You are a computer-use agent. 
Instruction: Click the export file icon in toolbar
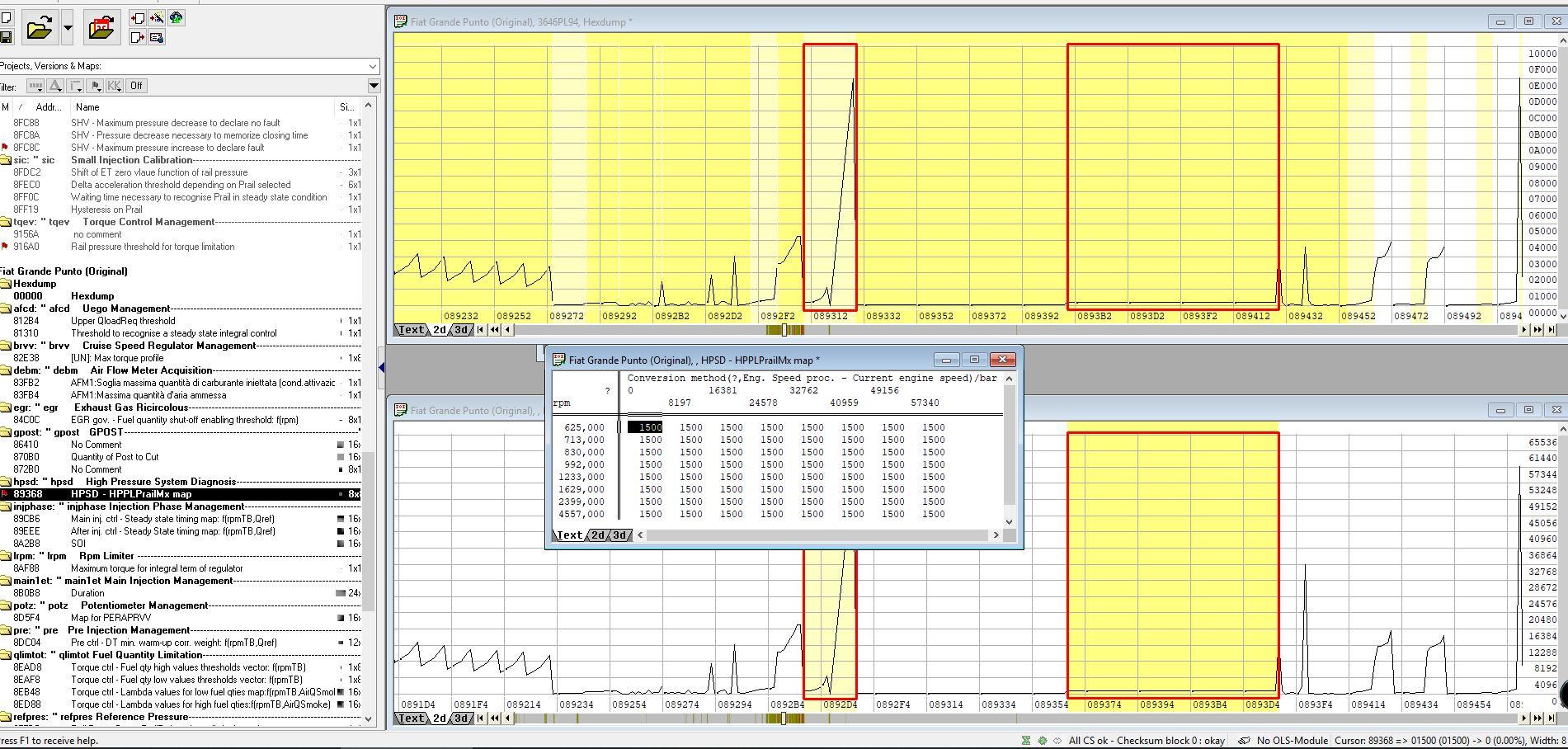[x=138, y=37]
